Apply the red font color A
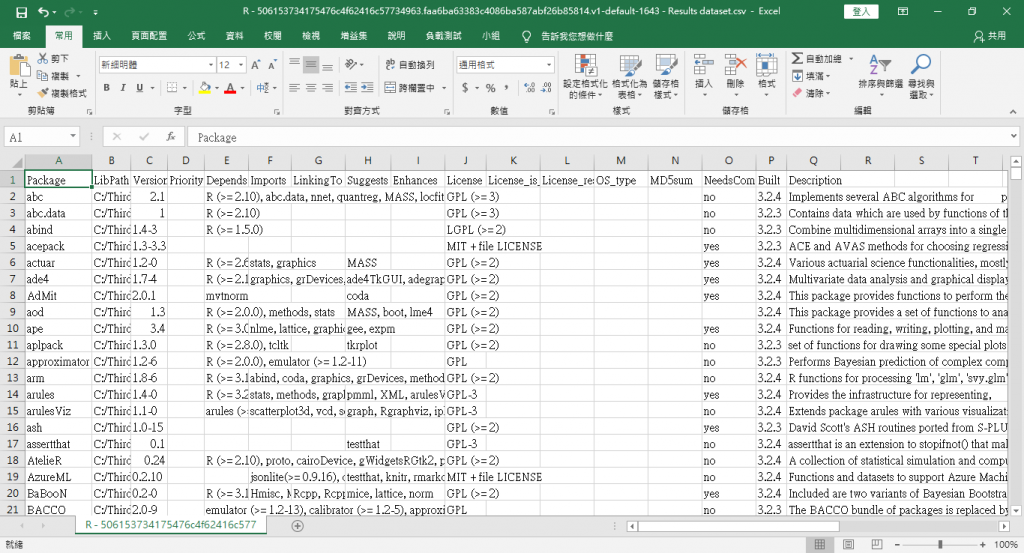This screenshot has width=1024, height=553. (230, 87)
